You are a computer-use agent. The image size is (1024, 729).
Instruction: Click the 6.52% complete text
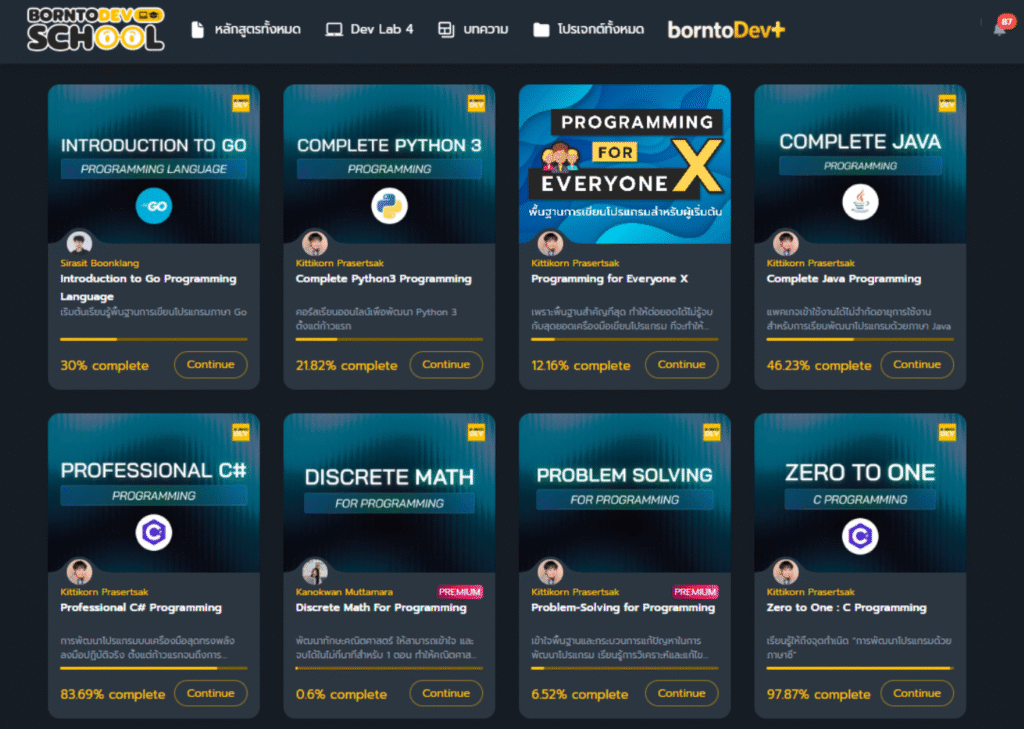point(579,694)
